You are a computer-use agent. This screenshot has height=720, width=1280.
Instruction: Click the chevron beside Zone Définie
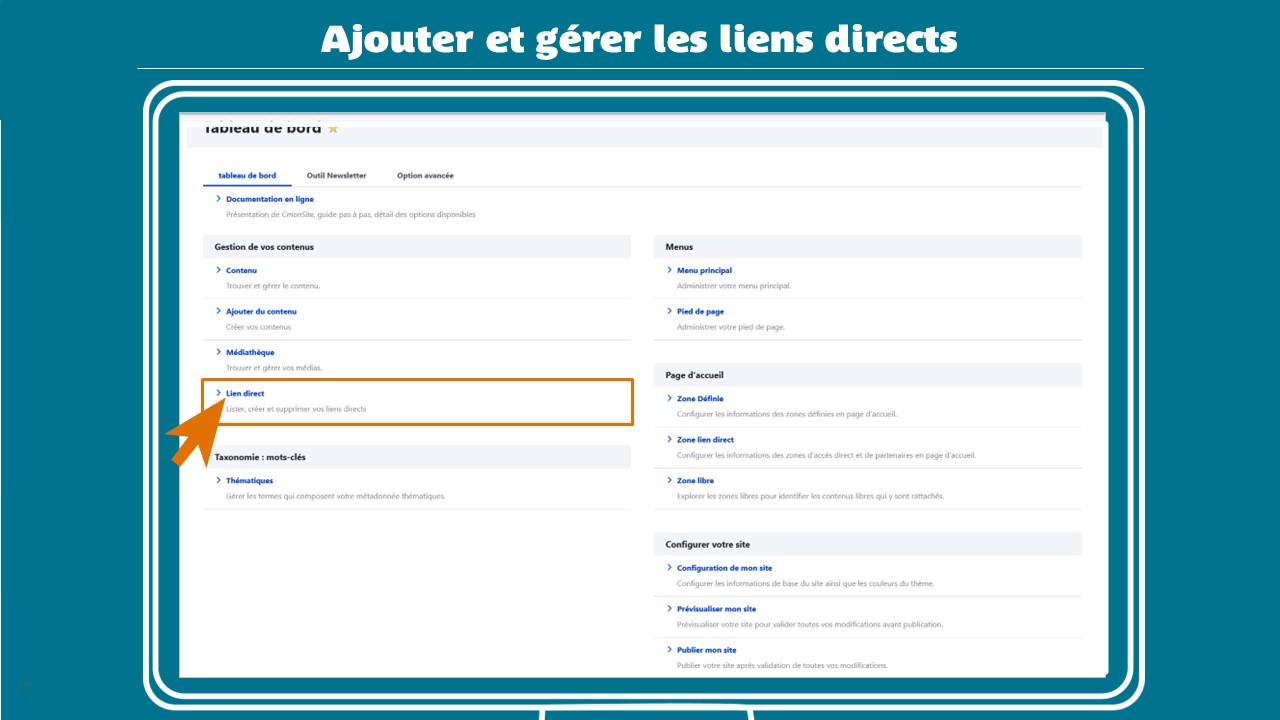click(x=669, y=398)
